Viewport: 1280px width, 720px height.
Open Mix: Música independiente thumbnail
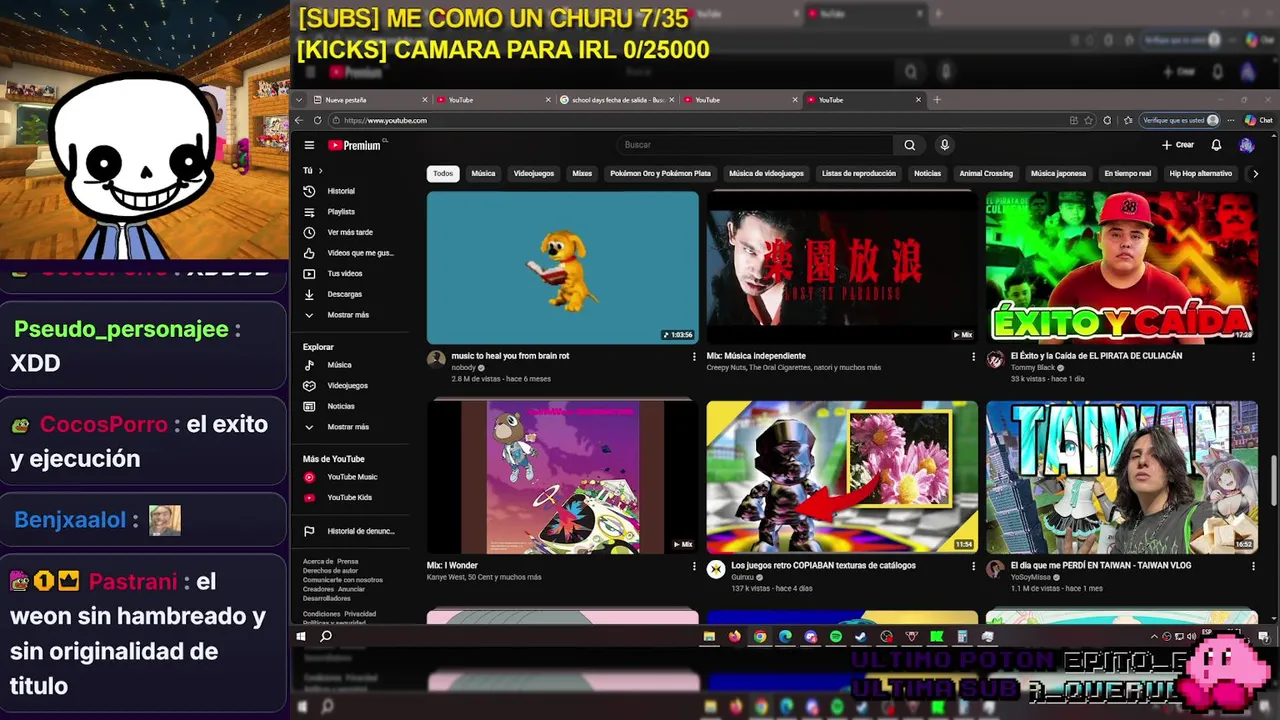click(842, 268)
